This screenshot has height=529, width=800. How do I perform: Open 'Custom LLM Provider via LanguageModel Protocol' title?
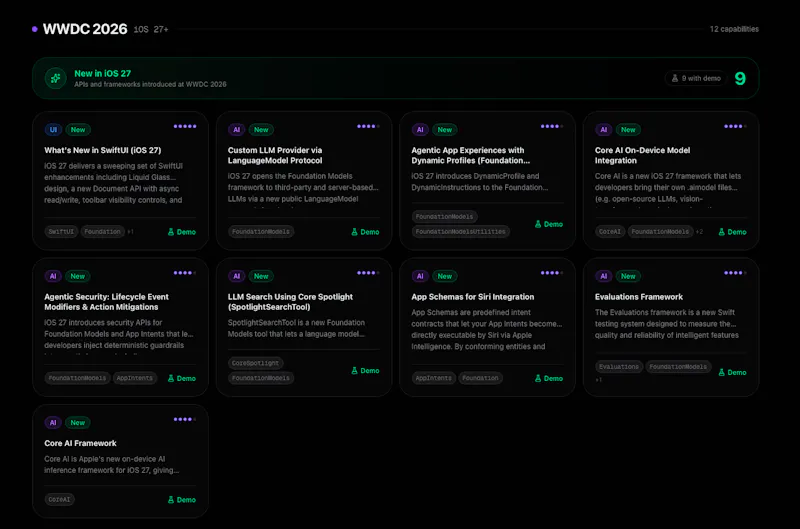click(275, 155)
